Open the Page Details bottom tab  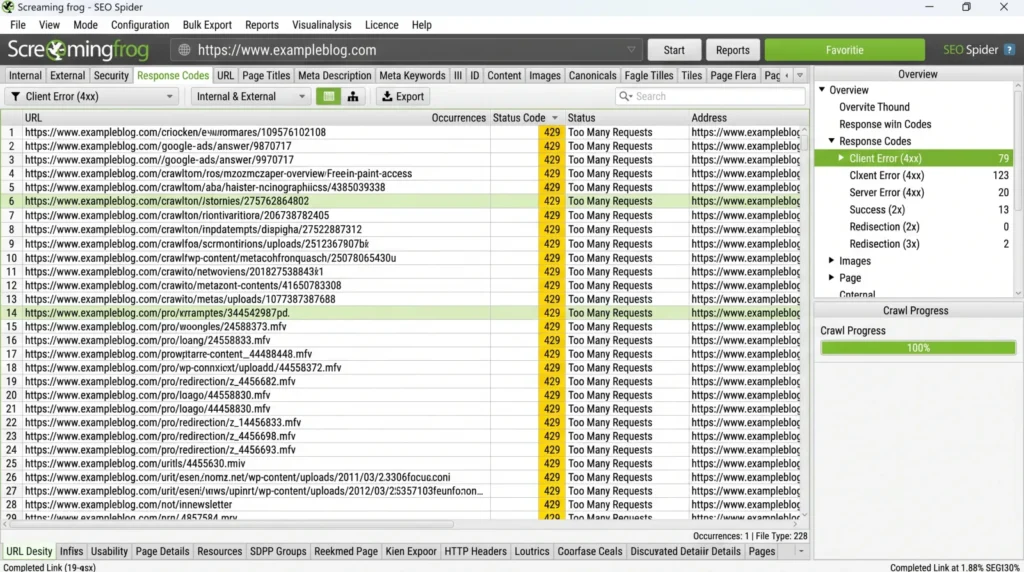tap(162, 551)
